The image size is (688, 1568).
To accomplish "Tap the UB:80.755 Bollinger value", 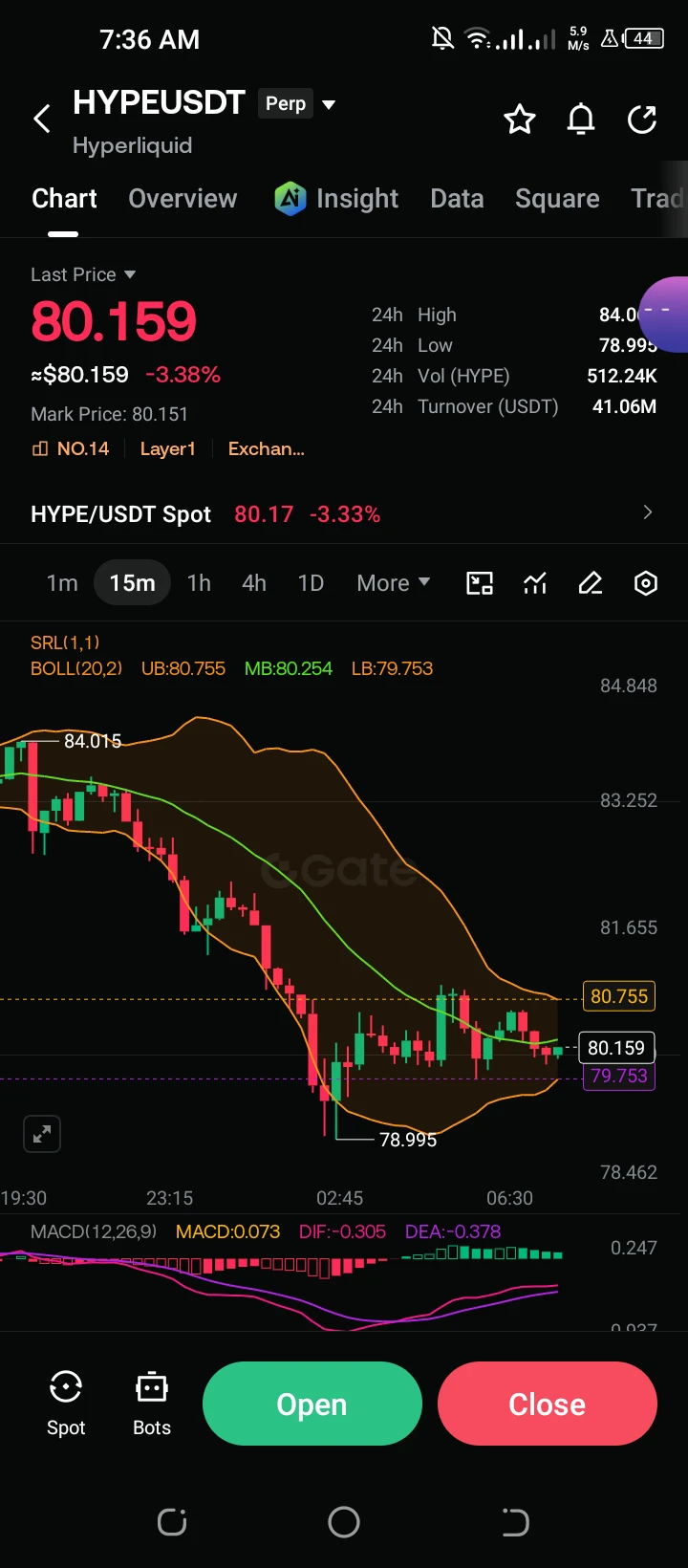I will point(183,668).
